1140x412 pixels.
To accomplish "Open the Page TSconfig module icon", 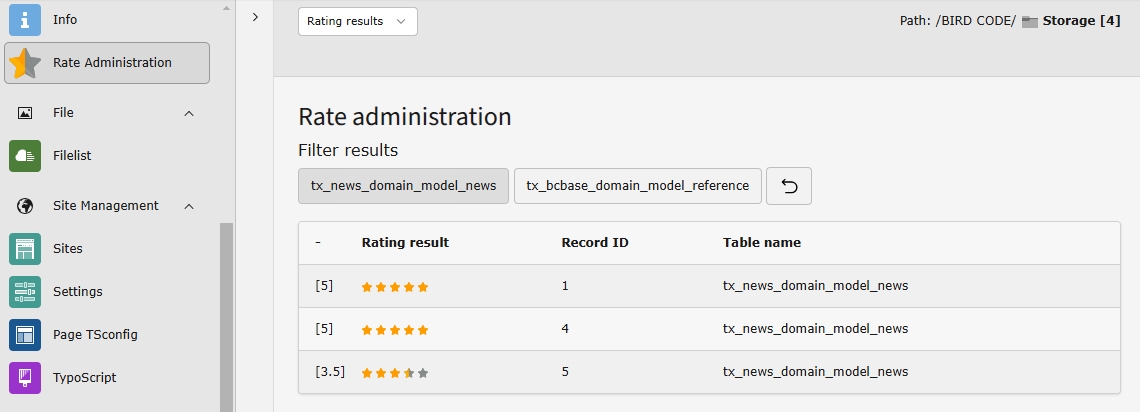I will click(25, 335).
